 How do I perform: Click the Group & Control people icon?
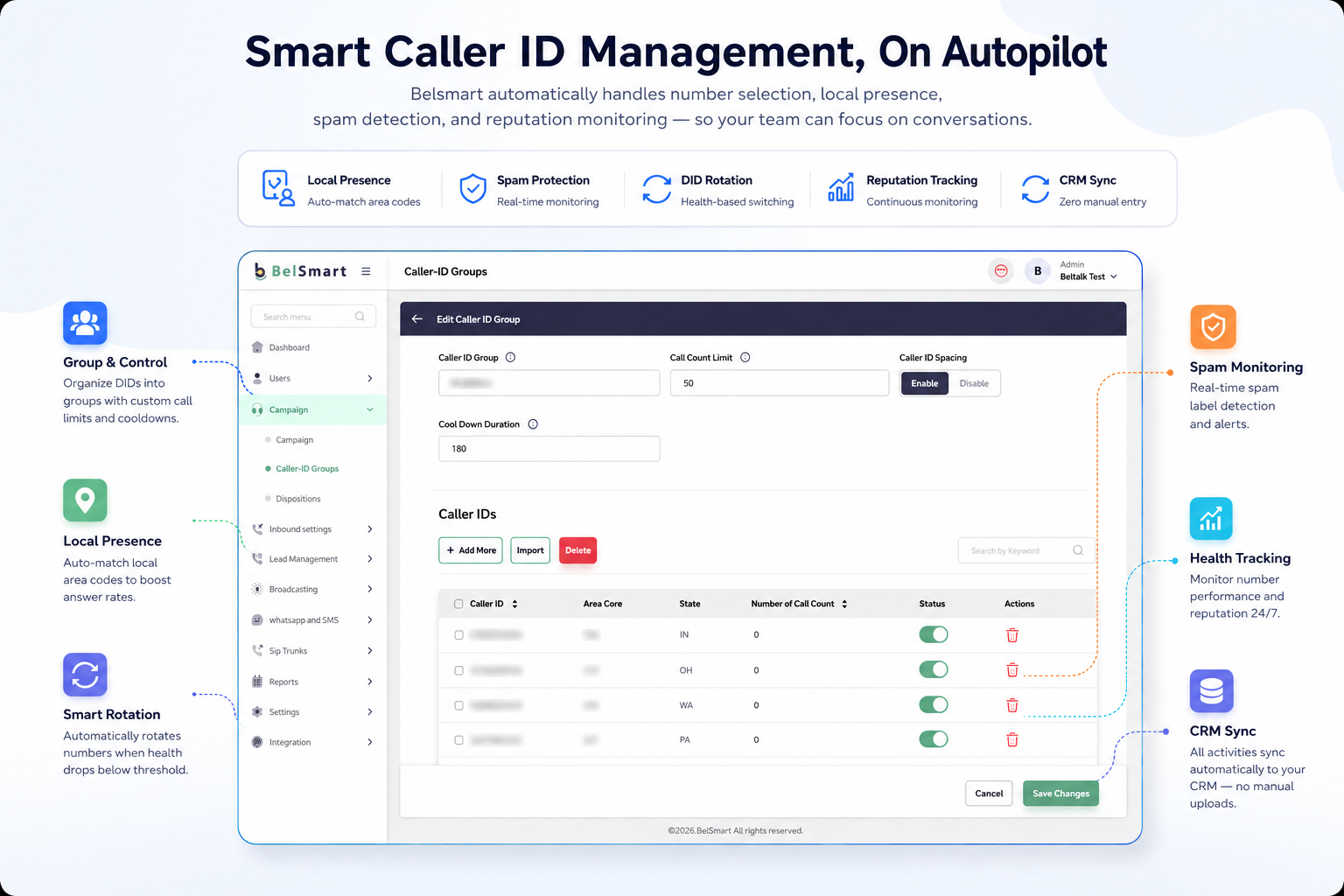(x=85, y=323)
